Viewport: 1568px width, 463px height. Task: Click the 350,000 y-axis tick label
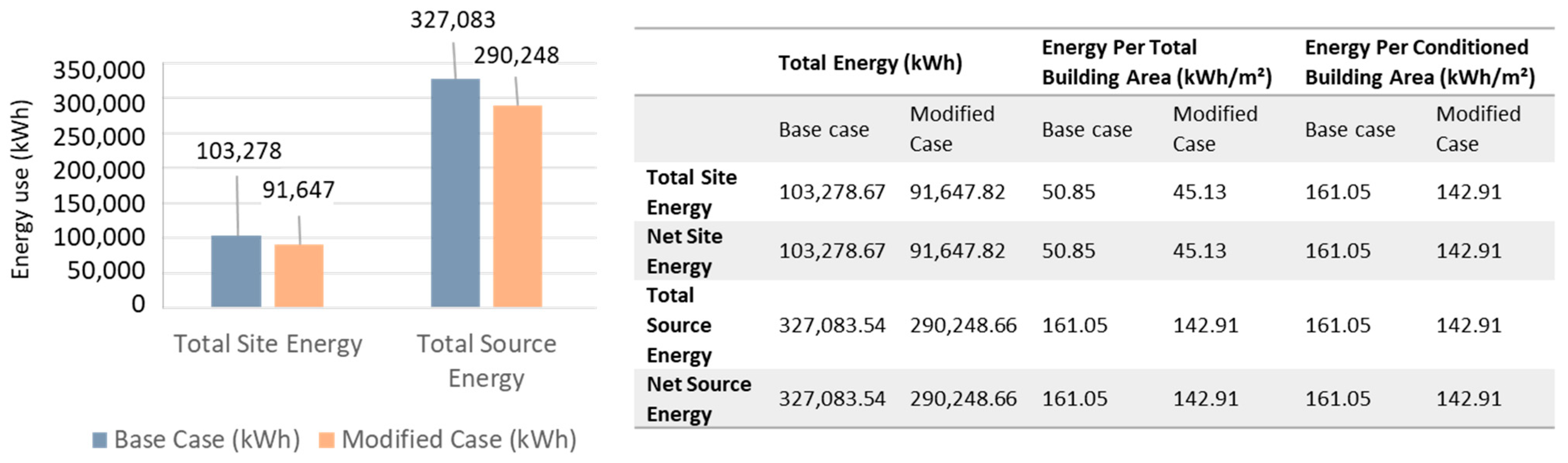99,70
